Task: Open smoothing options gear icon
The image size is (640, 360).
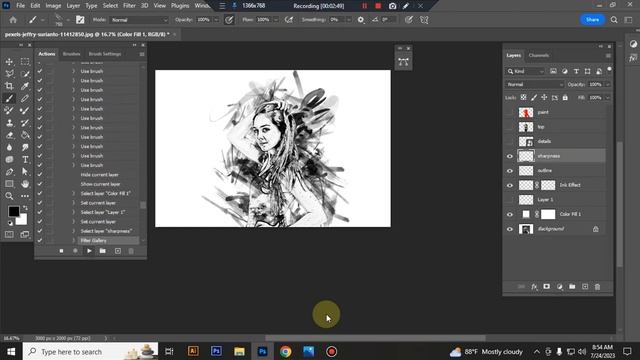Action: (x=360, y=20)
